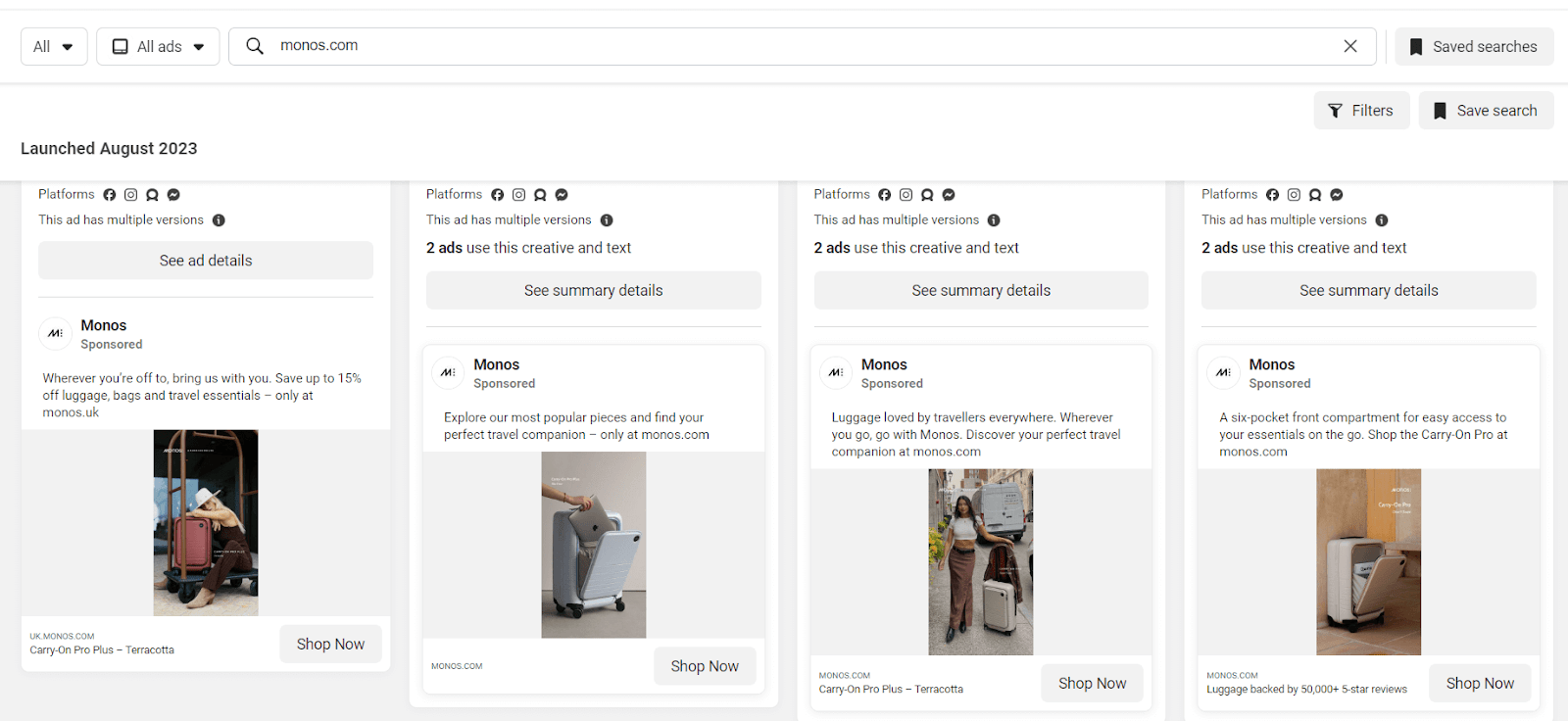
Task: Click the suitcase image in the second ad
Action: [x=593, y=545]
